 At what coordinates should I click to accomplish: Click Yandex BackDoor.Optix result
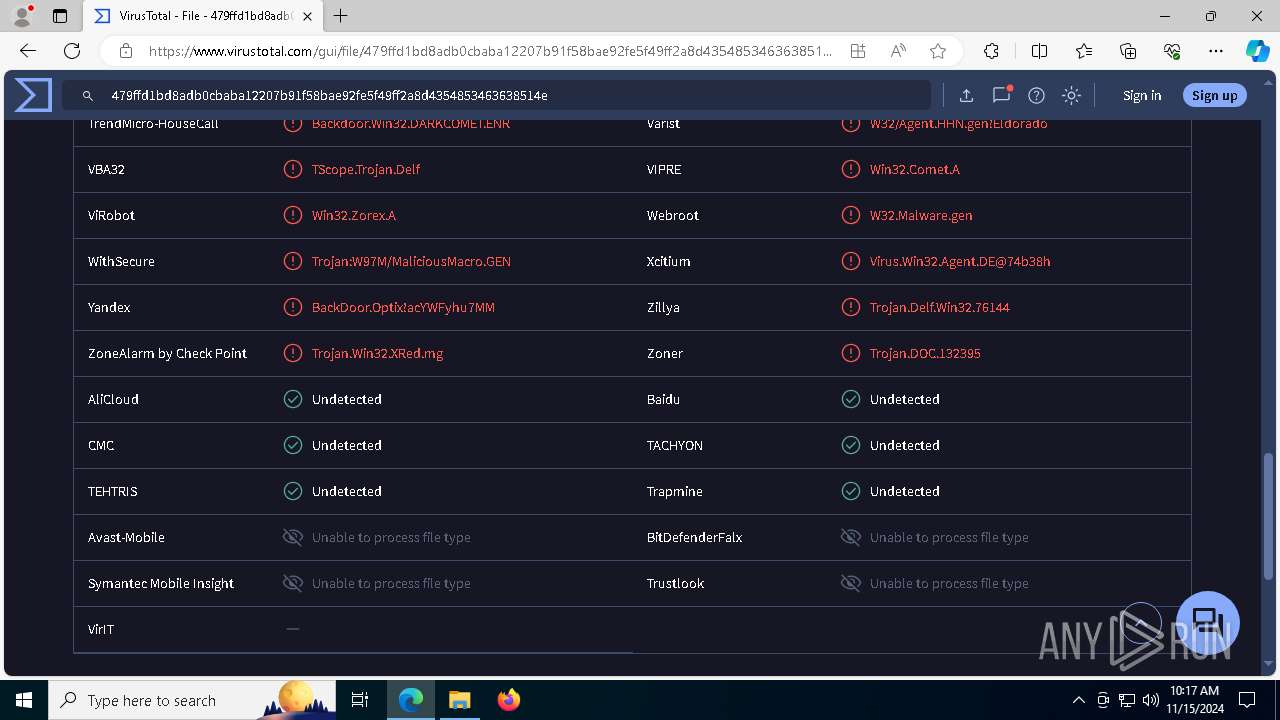pyautogui.click(x=403, y=307)
